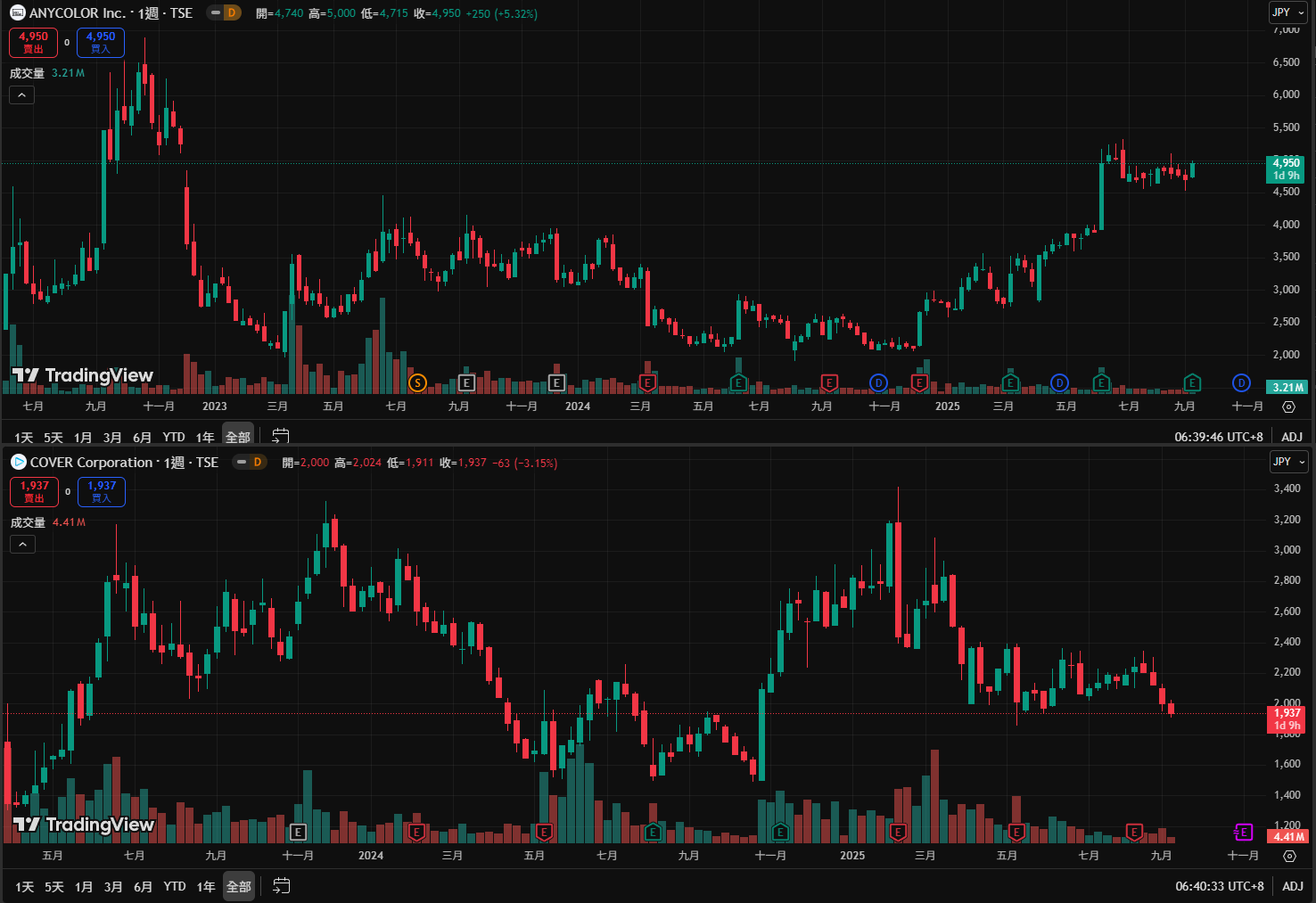Click the TradingView logo in the COVER chart
This screenshot has width=1316, height=903.
[83, 825]
